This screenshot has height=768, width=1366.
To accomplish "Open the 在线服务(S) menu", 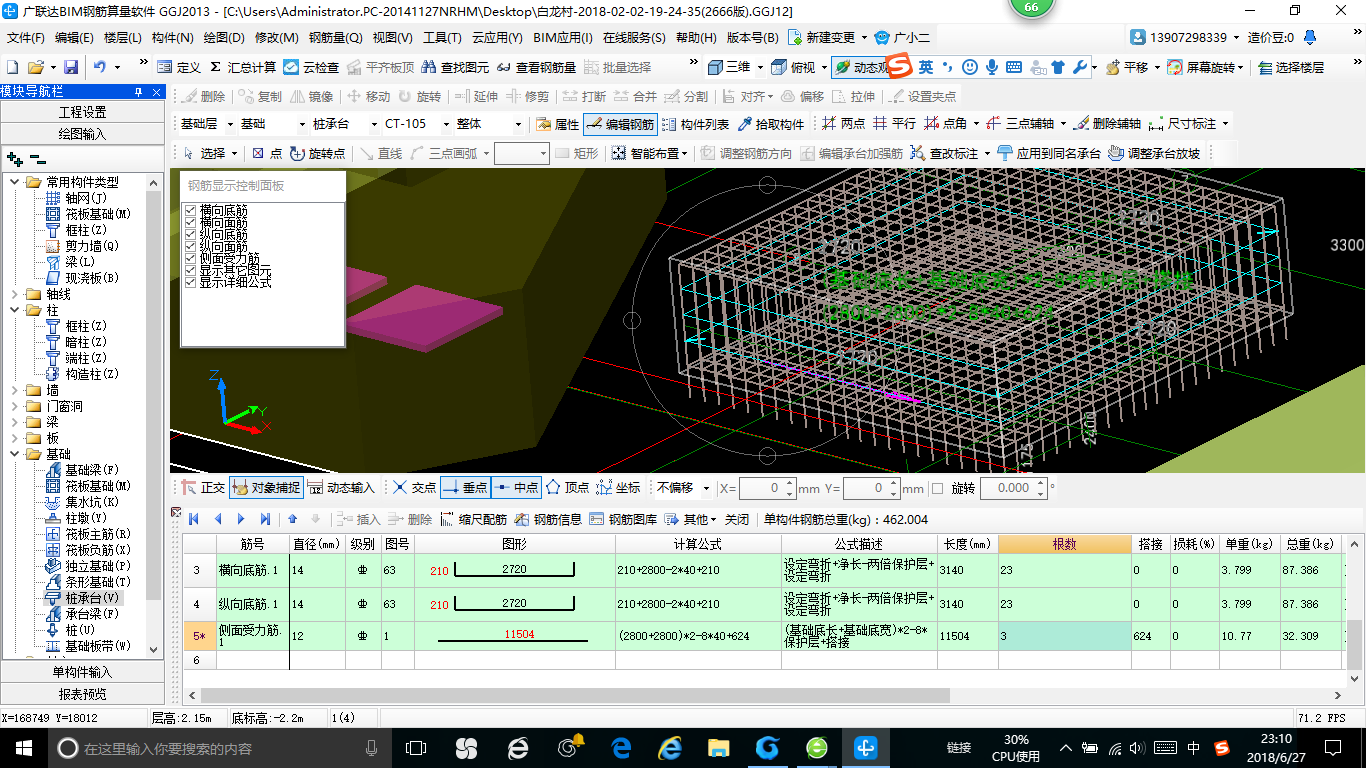I will click(634, 37).
